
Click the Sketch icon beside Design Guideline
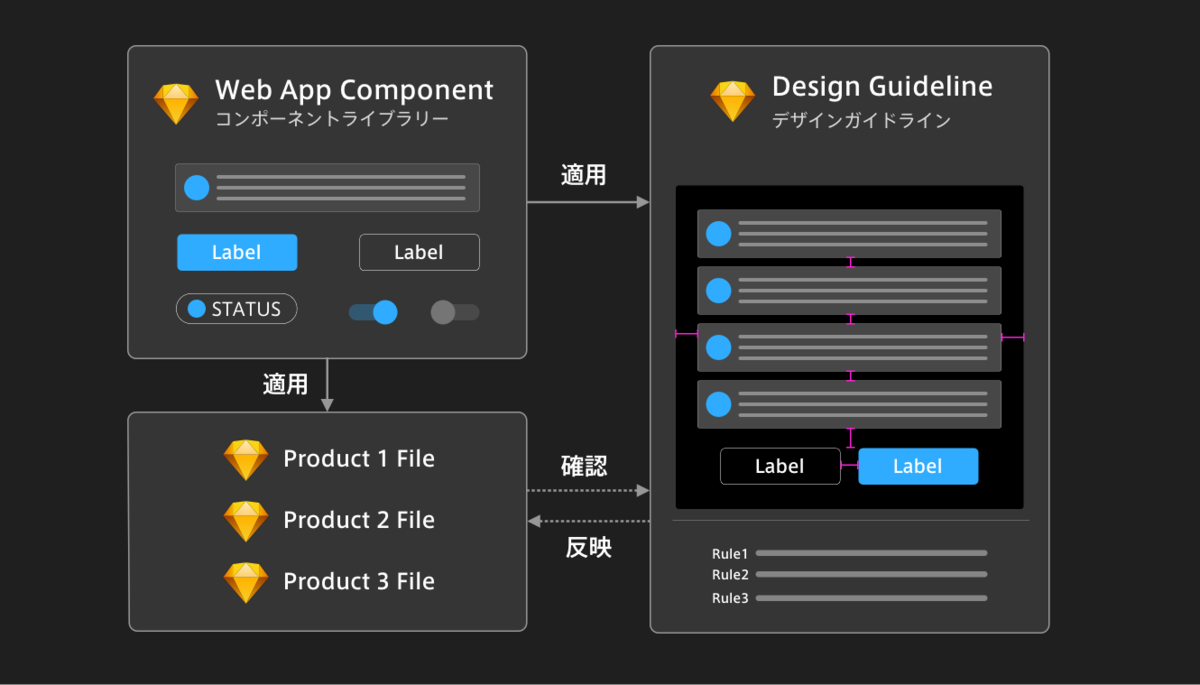733,102
